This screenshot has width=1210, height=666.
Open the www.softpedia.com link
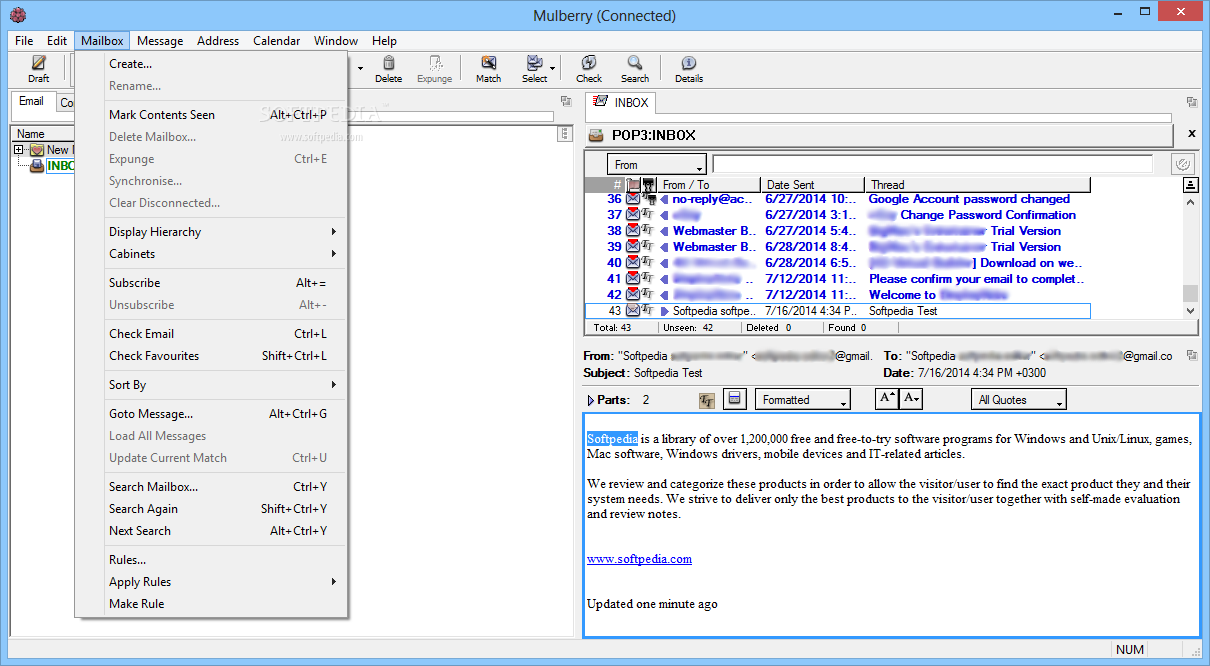coord(639,559)
